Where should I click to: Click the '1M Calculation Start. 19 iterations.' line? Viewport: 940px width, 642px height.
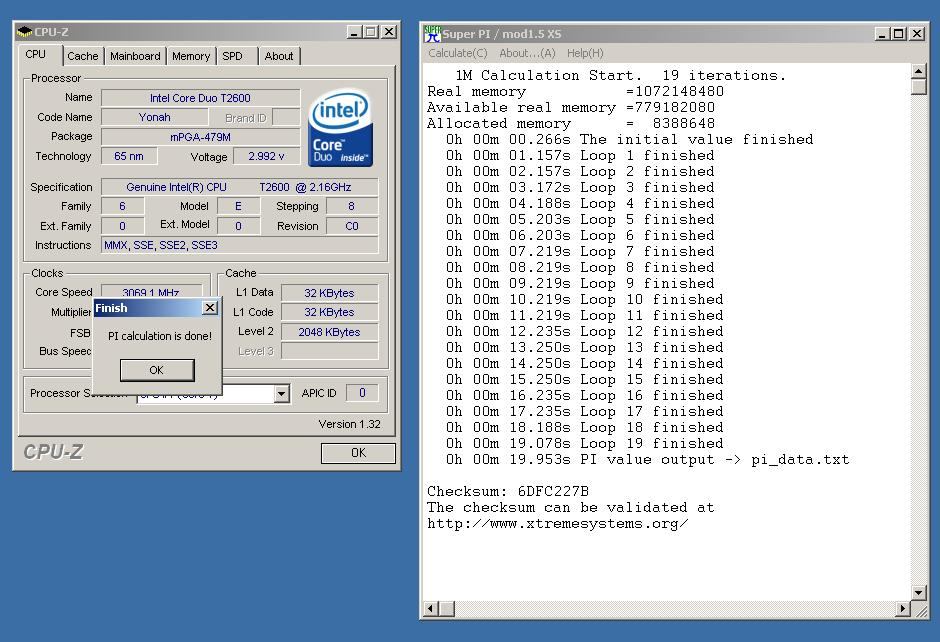coord(620,76)
